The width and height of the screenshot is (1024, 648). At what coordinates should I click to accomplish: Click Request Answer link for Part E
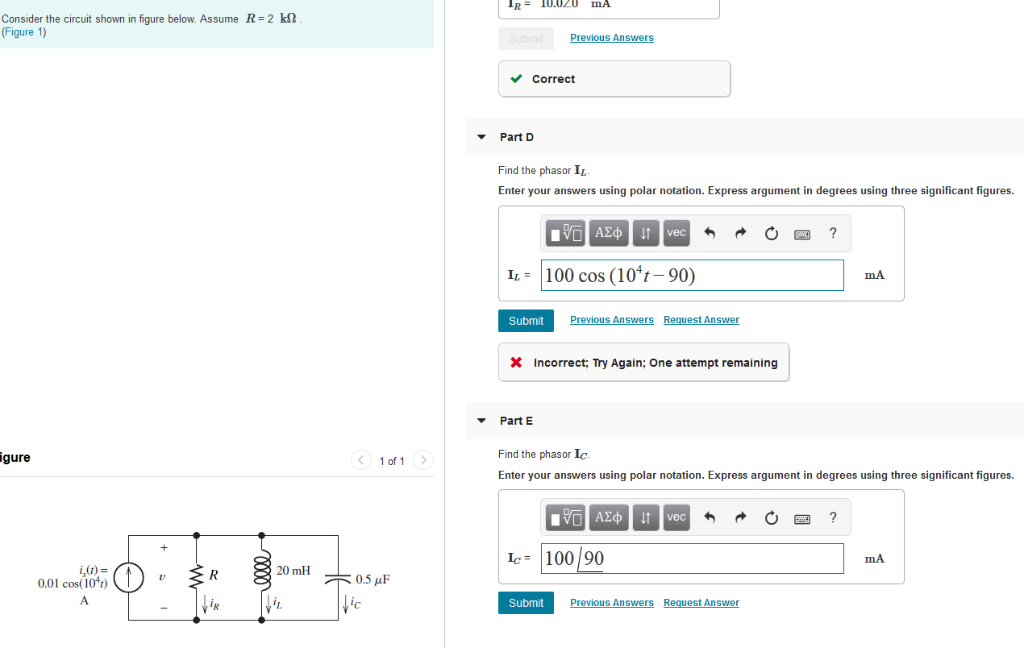701,602
